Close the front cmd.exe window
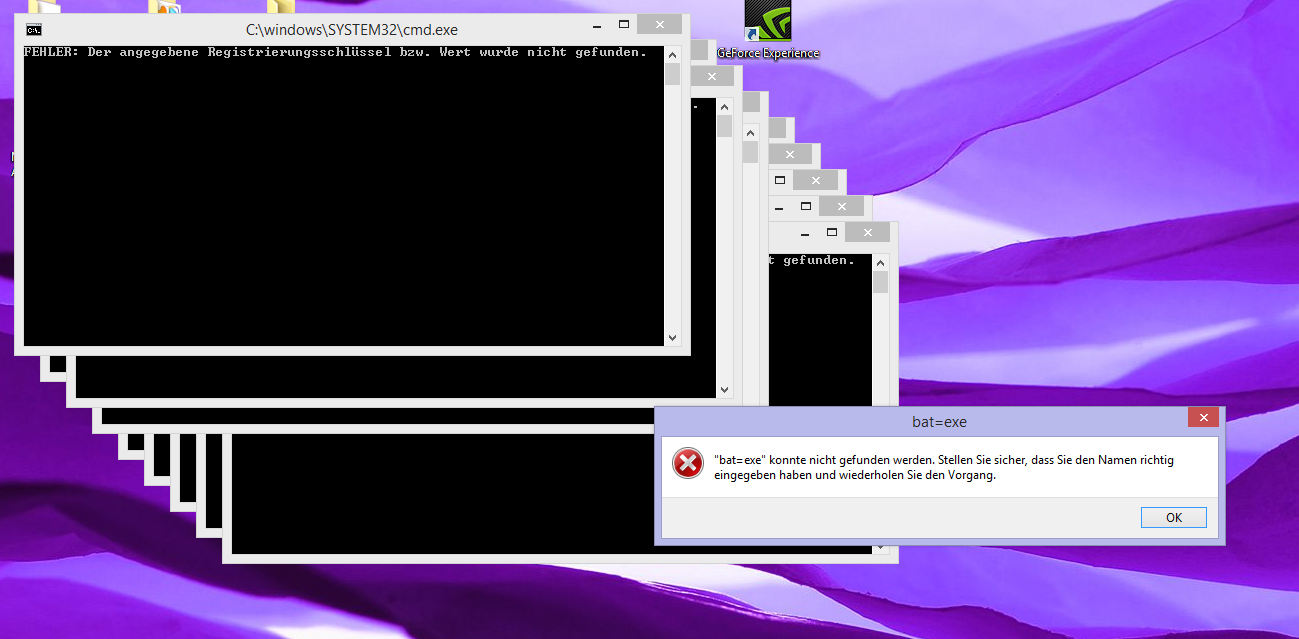The width and height of the screenshot is (1299, 639). coord(659,24)
